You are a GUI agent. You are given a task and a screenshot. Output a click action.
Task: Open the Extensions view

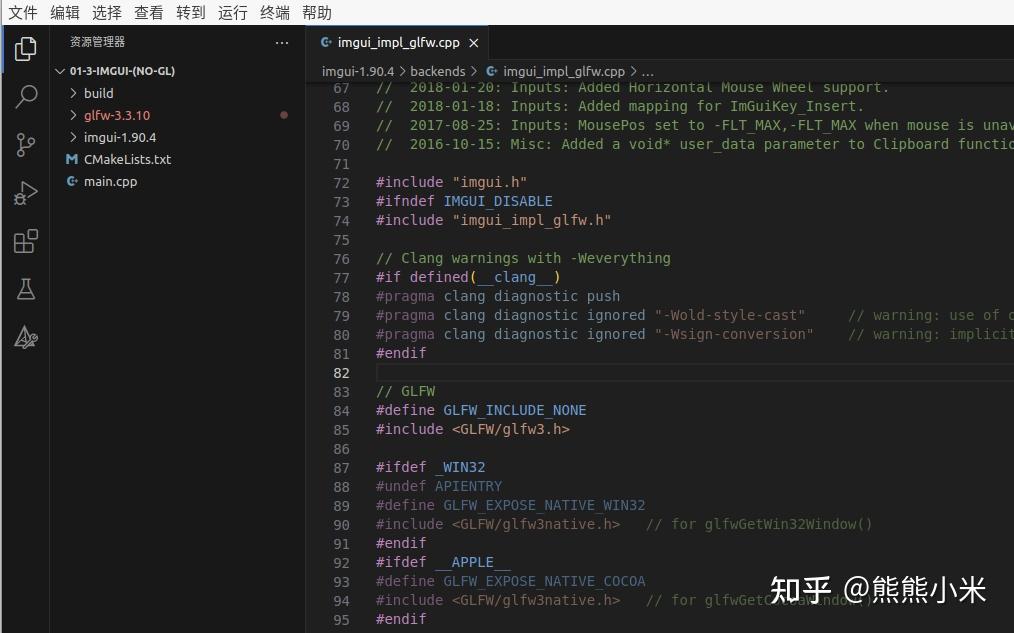click(25, 241)
